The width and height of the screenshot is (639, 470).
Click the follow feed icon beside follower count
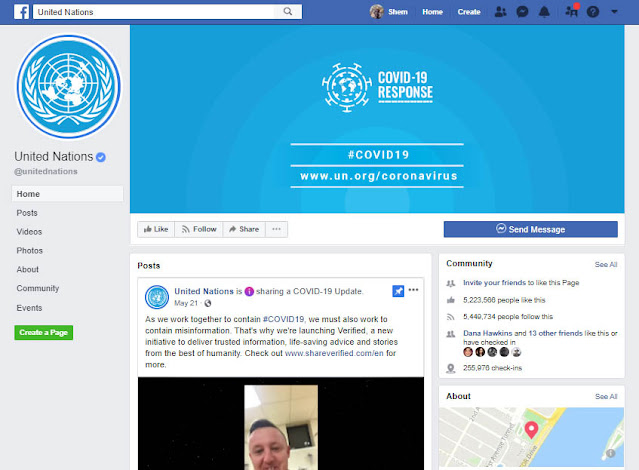[451, 317]
